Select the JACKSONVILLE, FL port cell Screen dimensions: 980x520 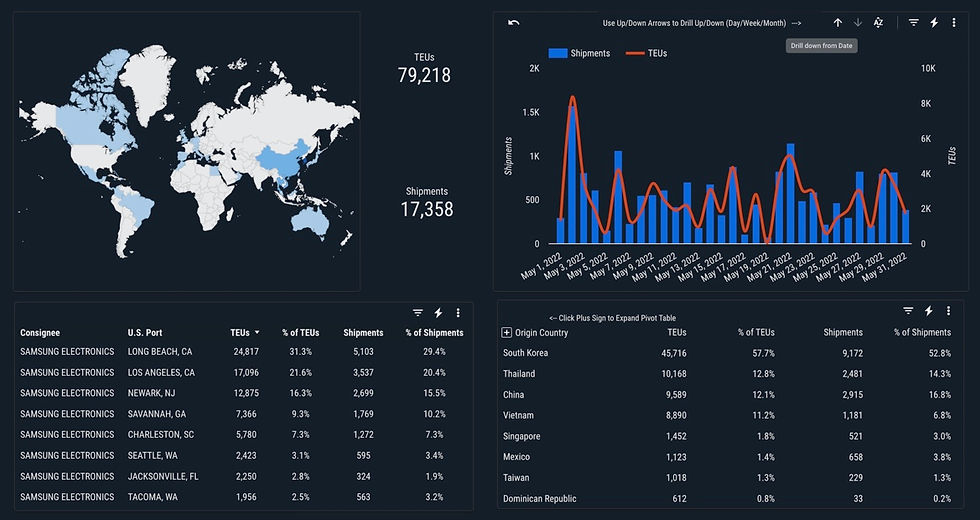coord(163,476)
